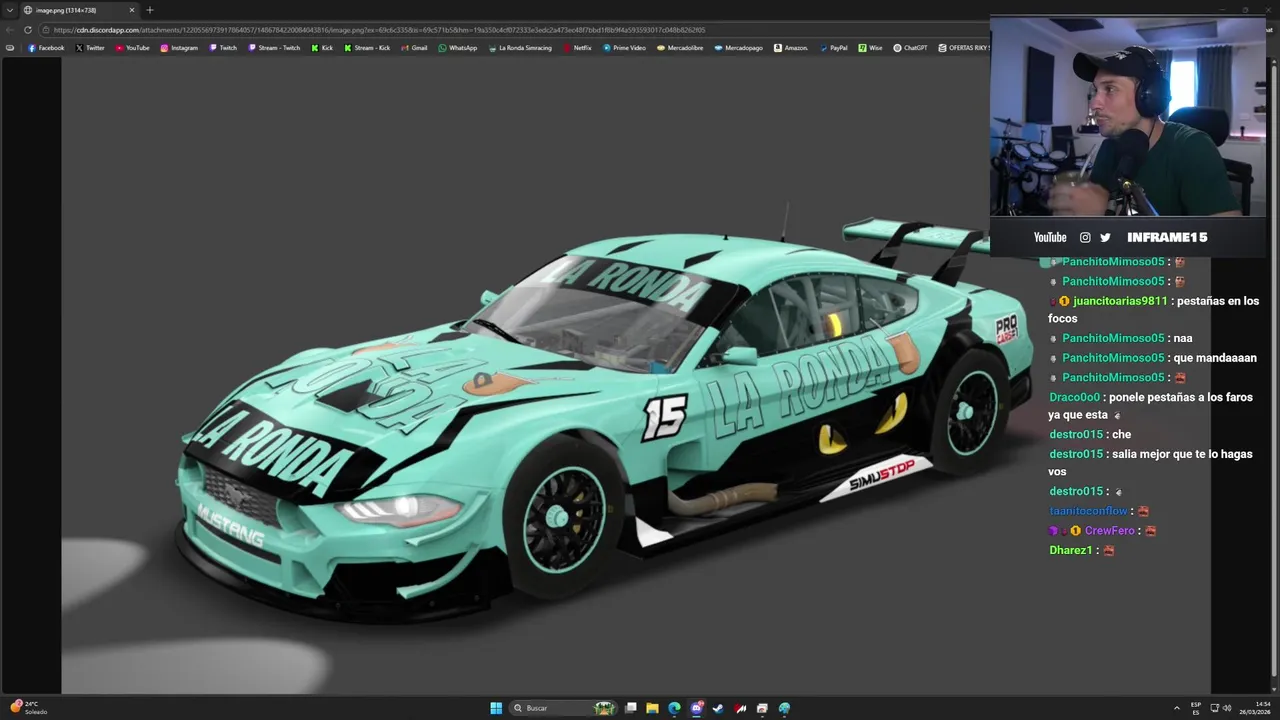Screen dimensions: 1280x720
Task: Open Task View on the taskbar
Action: coord(631,708)
